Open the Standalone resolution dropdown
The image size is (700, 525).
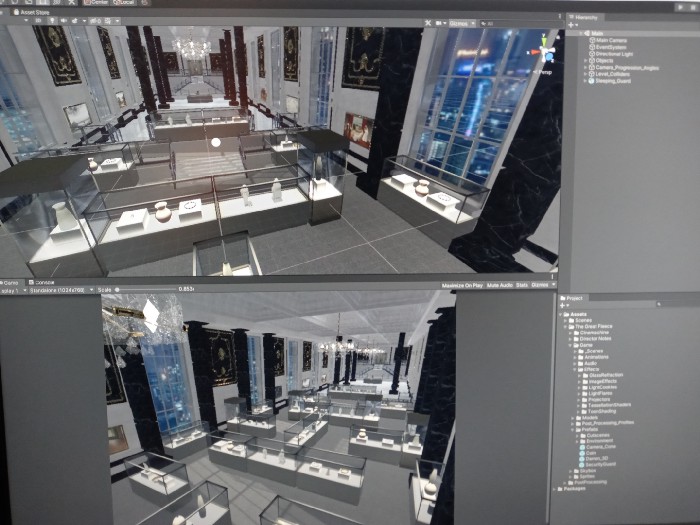tap(58, 290)
